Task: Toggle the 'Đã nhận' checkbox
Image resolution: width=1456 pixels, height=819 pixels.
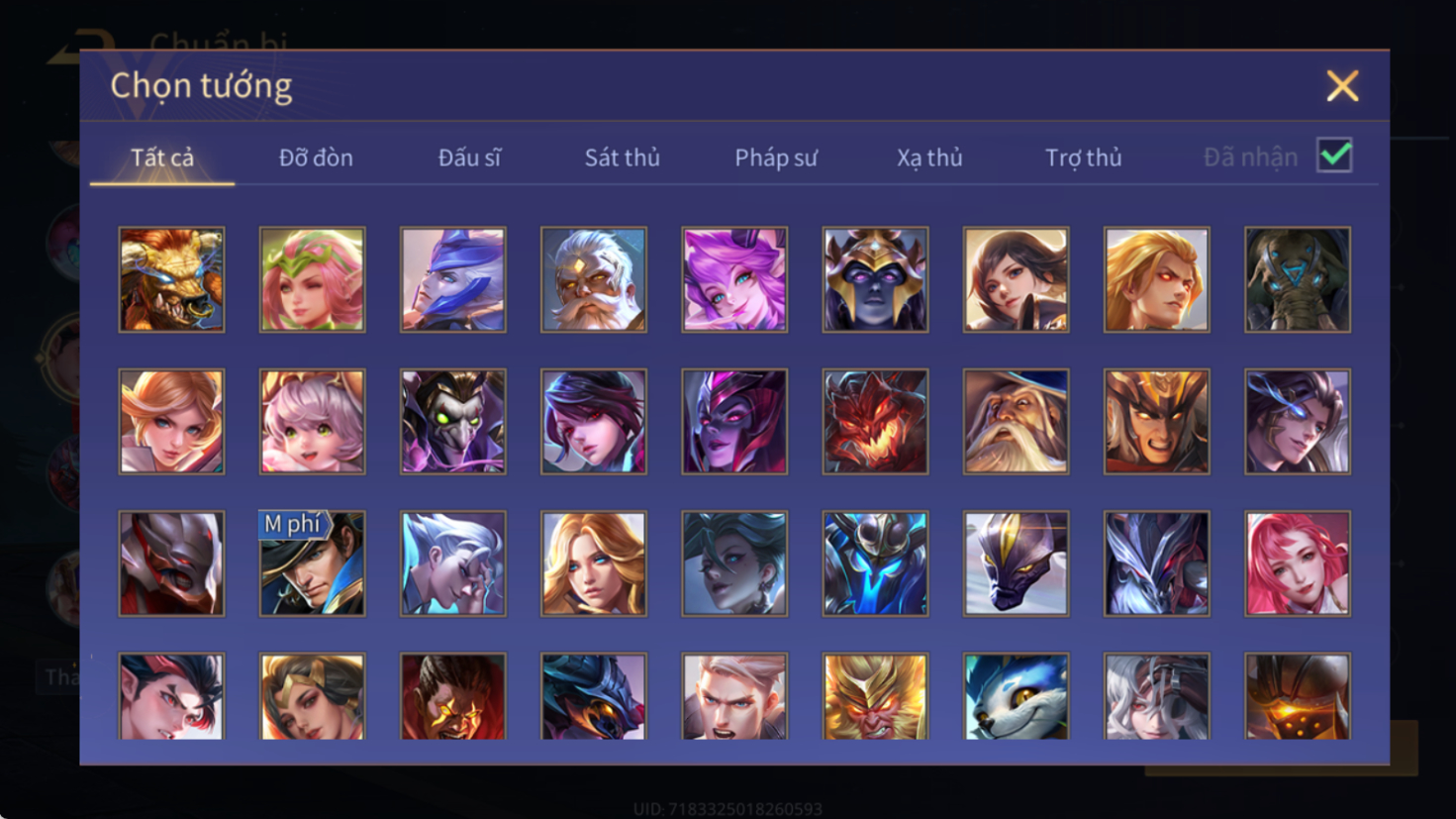Action: [x=1334, y=155]
